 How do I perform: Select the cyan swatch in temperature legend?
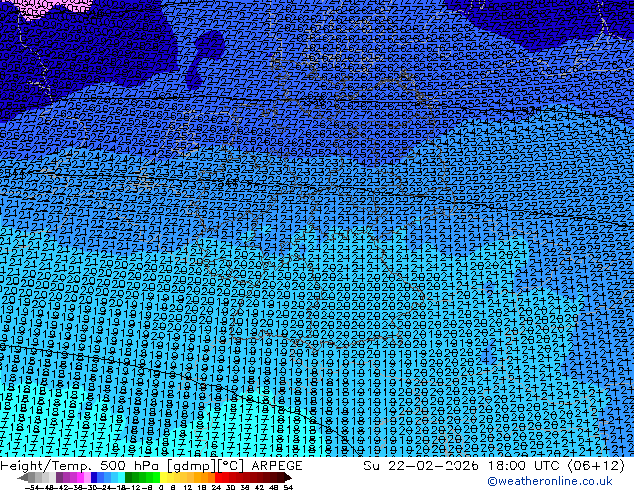[x=121, y=477]
